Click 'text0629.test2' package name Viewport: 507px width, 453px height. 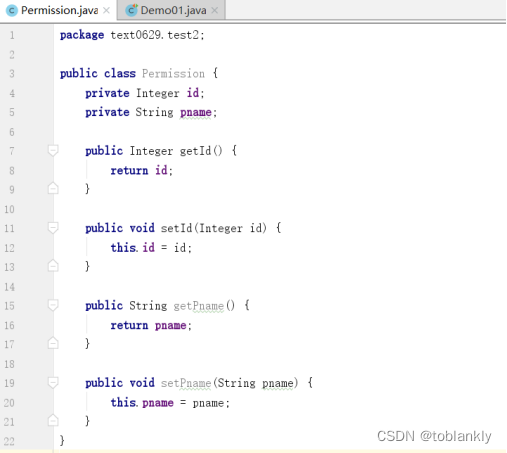pos(155,35)
